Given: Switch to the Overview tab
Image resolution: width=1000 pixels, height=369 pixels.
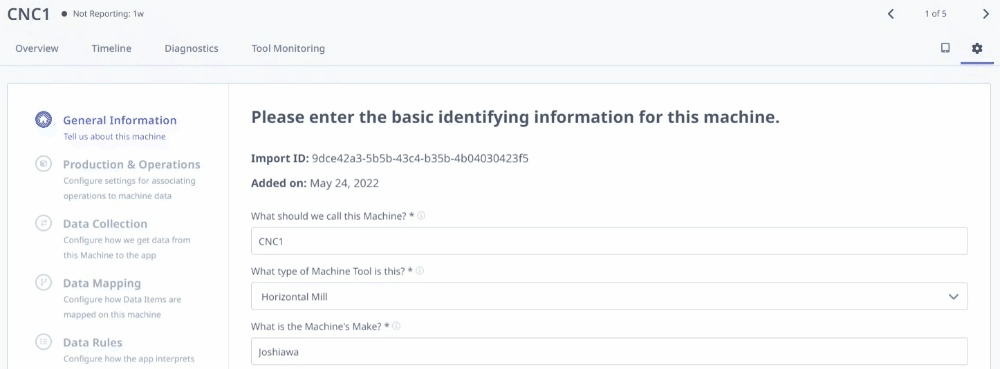Looking at the screenshot, I should (x=37, y=48).
